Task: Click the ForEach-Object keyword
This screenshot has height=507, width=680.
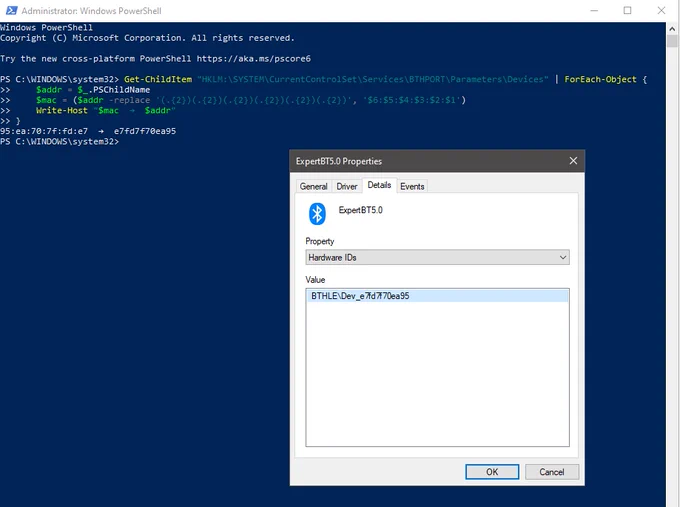Action: [x=600, y=79]
